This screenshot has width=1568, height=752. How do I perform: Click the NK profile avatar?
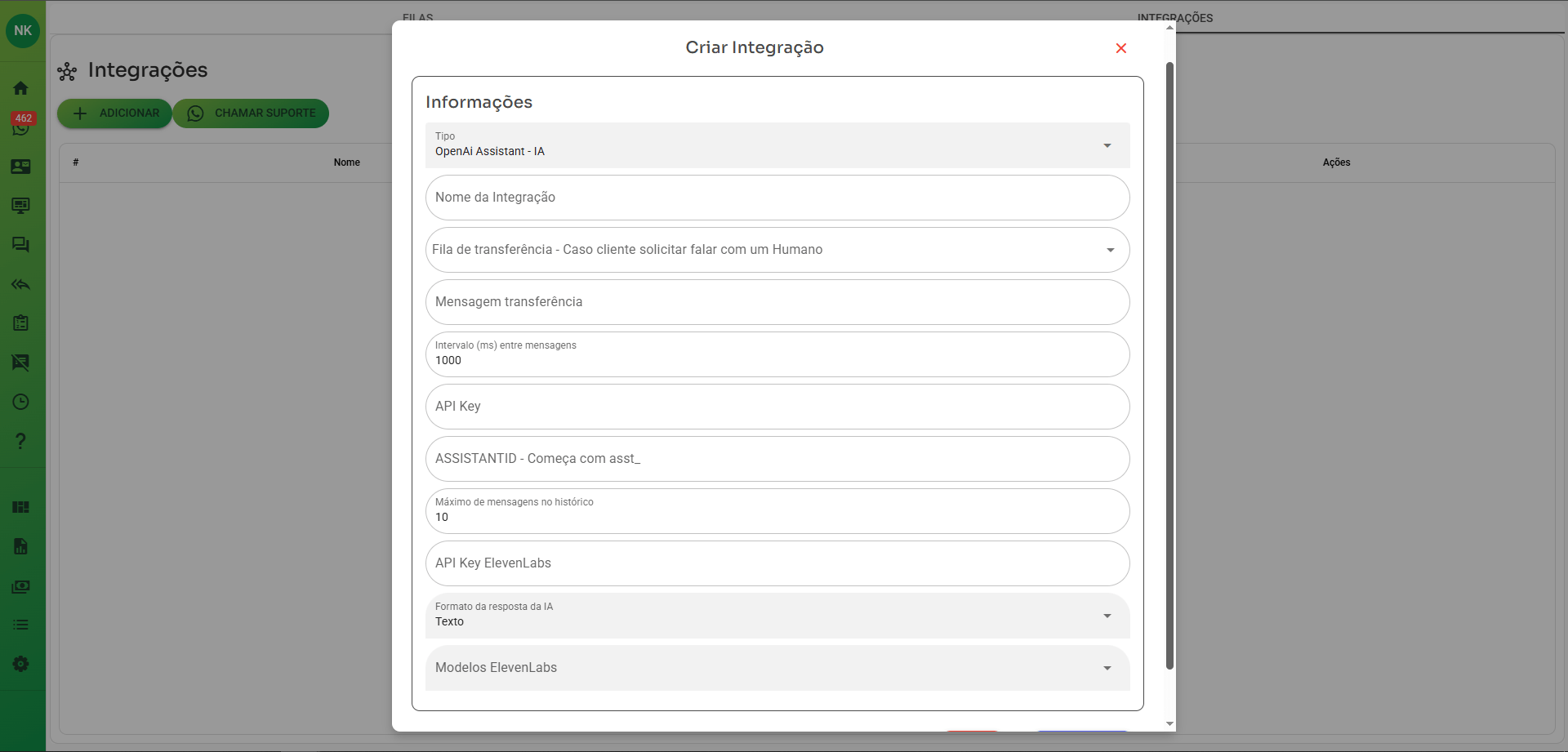[22, 30]
